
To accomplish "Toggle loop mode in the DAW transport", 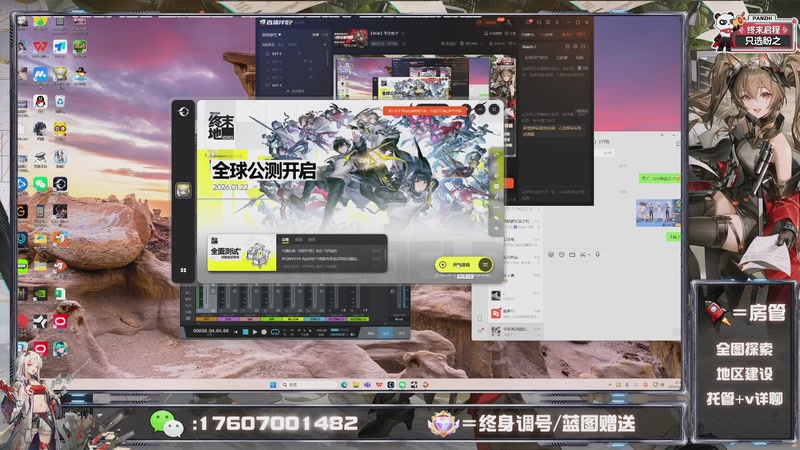I will coord(275,332).
